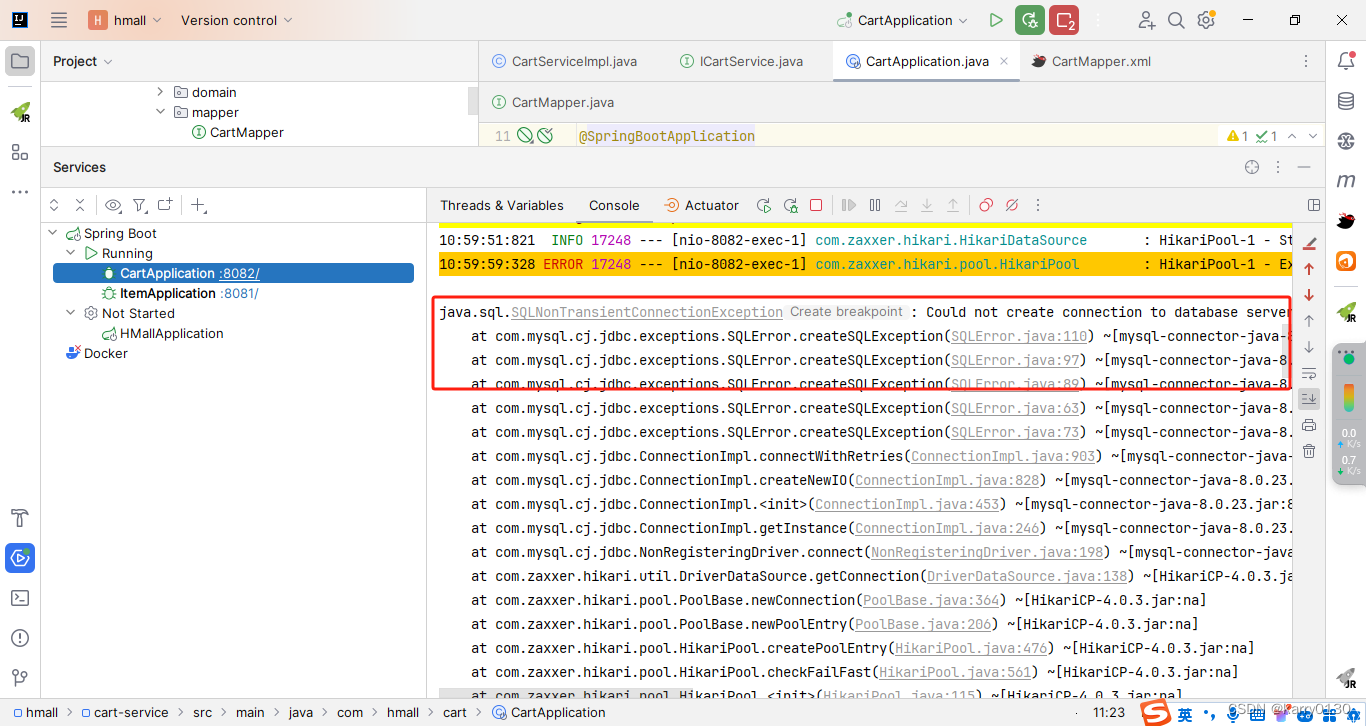The width and height of the screenshot is (1366, 726).
Task: Toggle scroll-to-end in the console
Action: point(1308,398)
